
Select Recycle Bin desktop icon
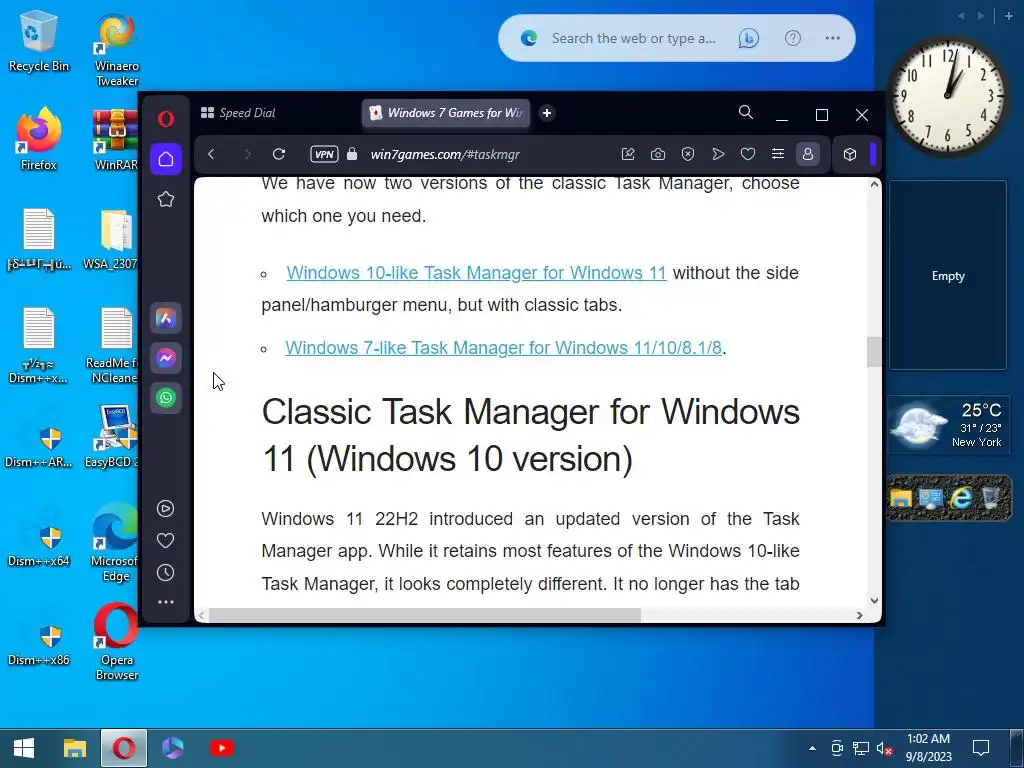tap(39, 41)
